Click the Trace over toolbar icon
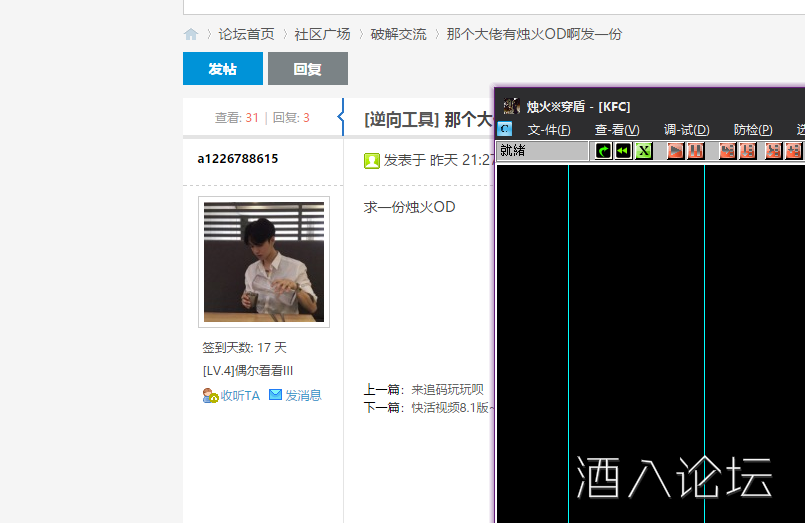 [x=794, y=151]
